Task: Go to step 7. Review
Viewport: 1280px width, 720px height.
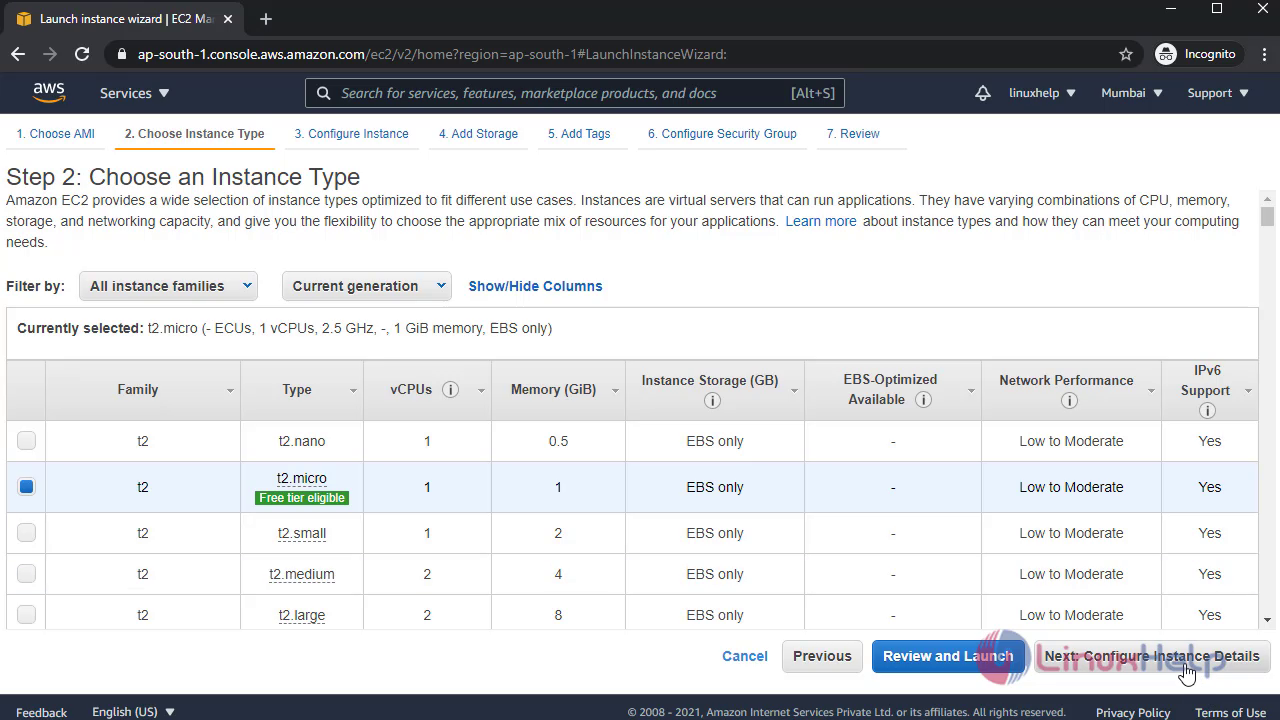Action: coord(853,134)
